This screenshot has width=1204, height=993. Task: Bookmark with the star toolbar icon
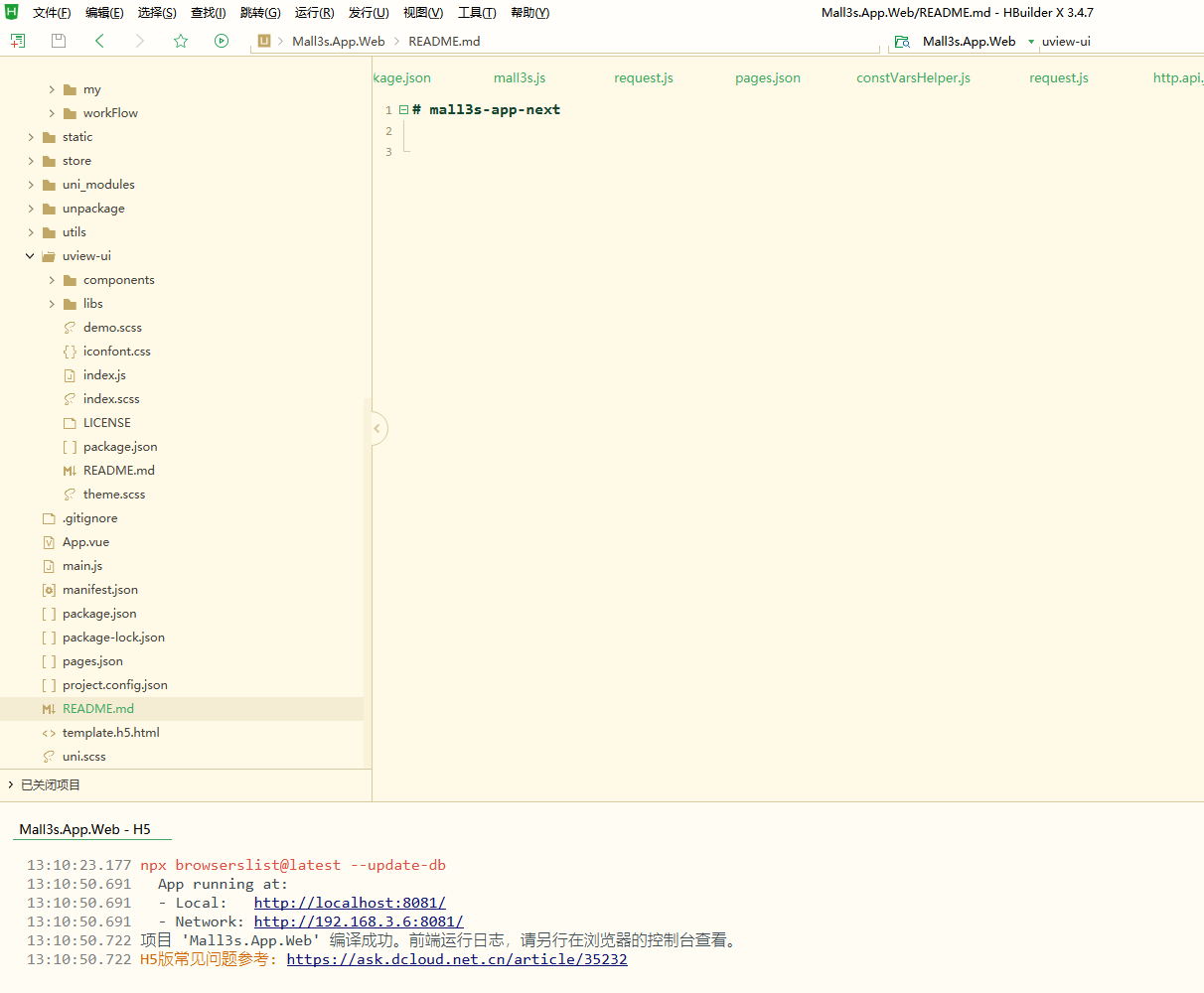click(x=181, y=41)
